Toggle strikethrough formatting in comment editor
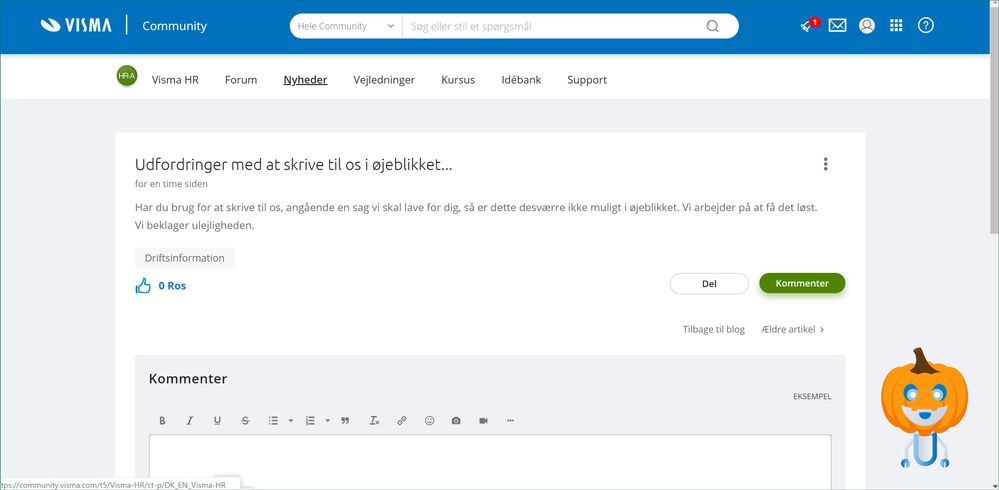 coord(245,421)
